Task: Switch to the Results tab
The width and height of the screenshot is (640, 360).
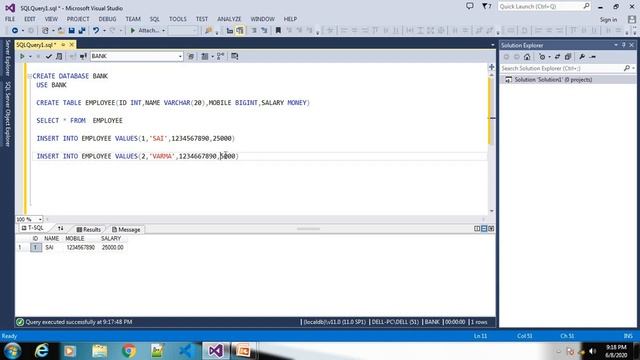Action: click(89, 230)
